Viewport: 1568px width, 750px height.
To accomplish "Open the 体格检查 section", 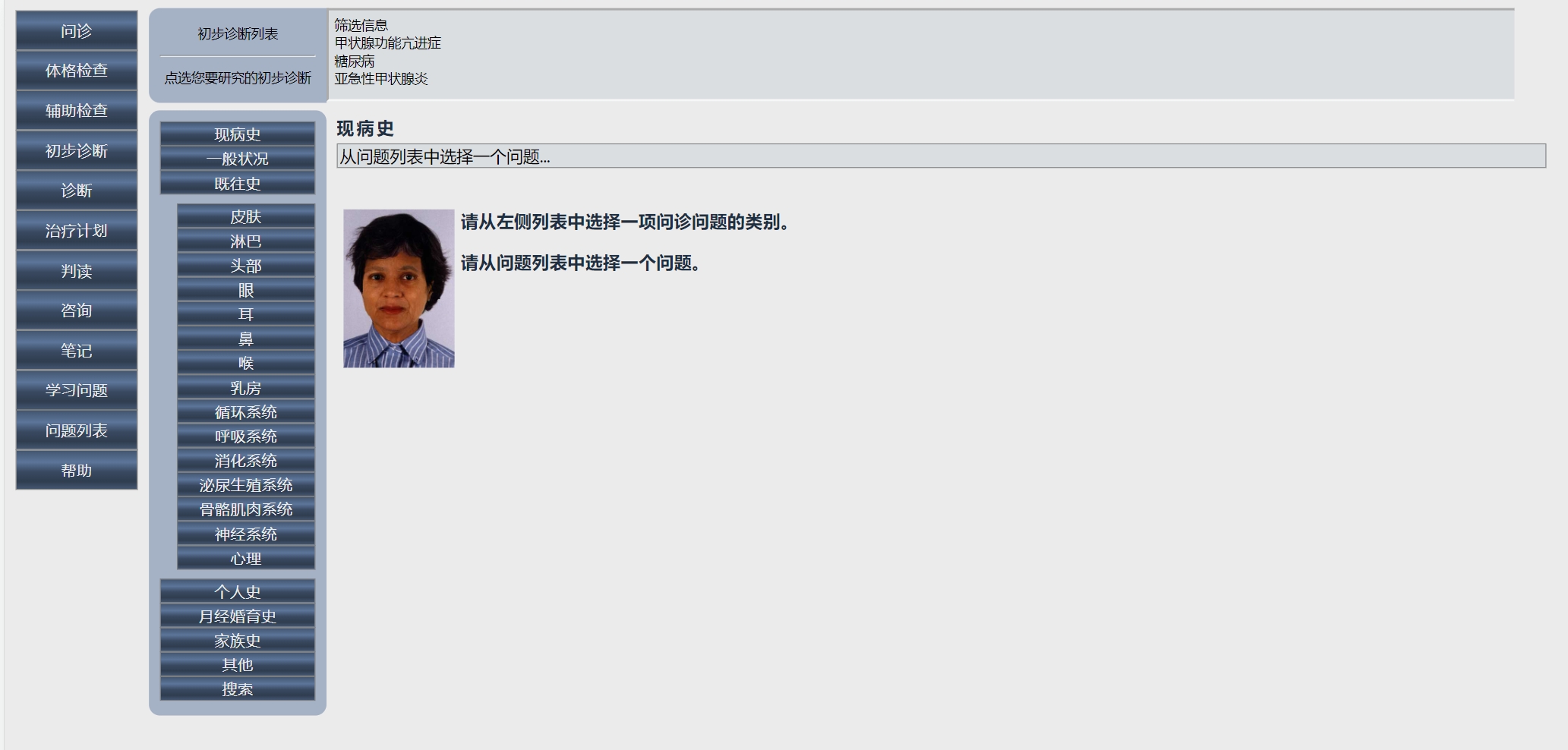I will pyautogui.click(x=77, y=71).
